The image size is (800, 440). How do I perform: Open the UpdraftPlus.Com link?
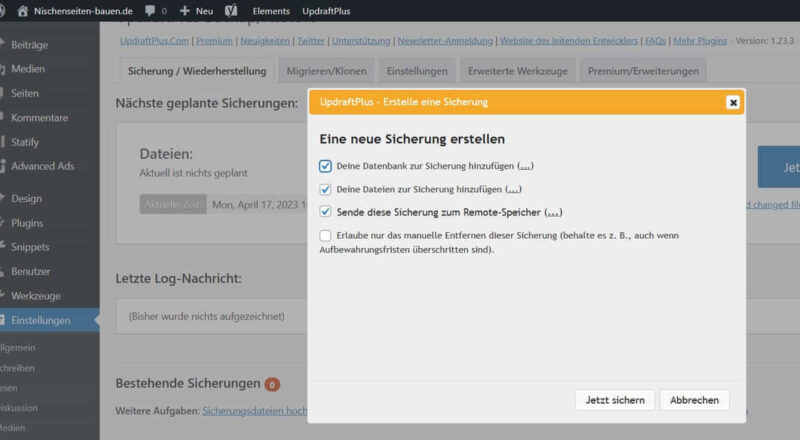coord(154,41)
